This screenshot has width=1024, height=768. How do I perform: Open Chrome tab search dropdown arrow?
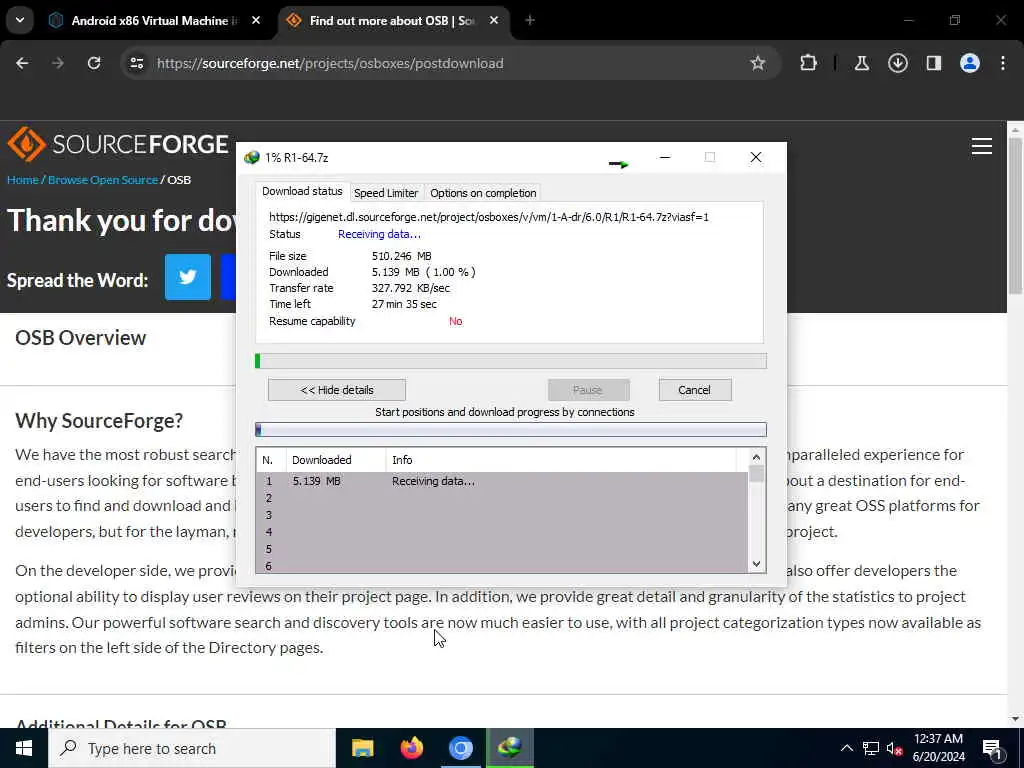click(20, 20)
